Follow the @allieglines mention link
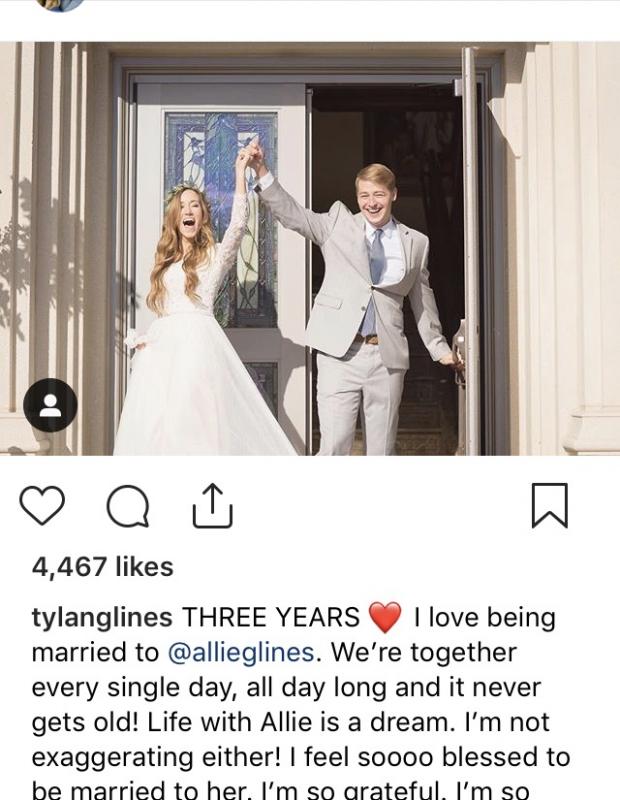 (x=241, y=653)
